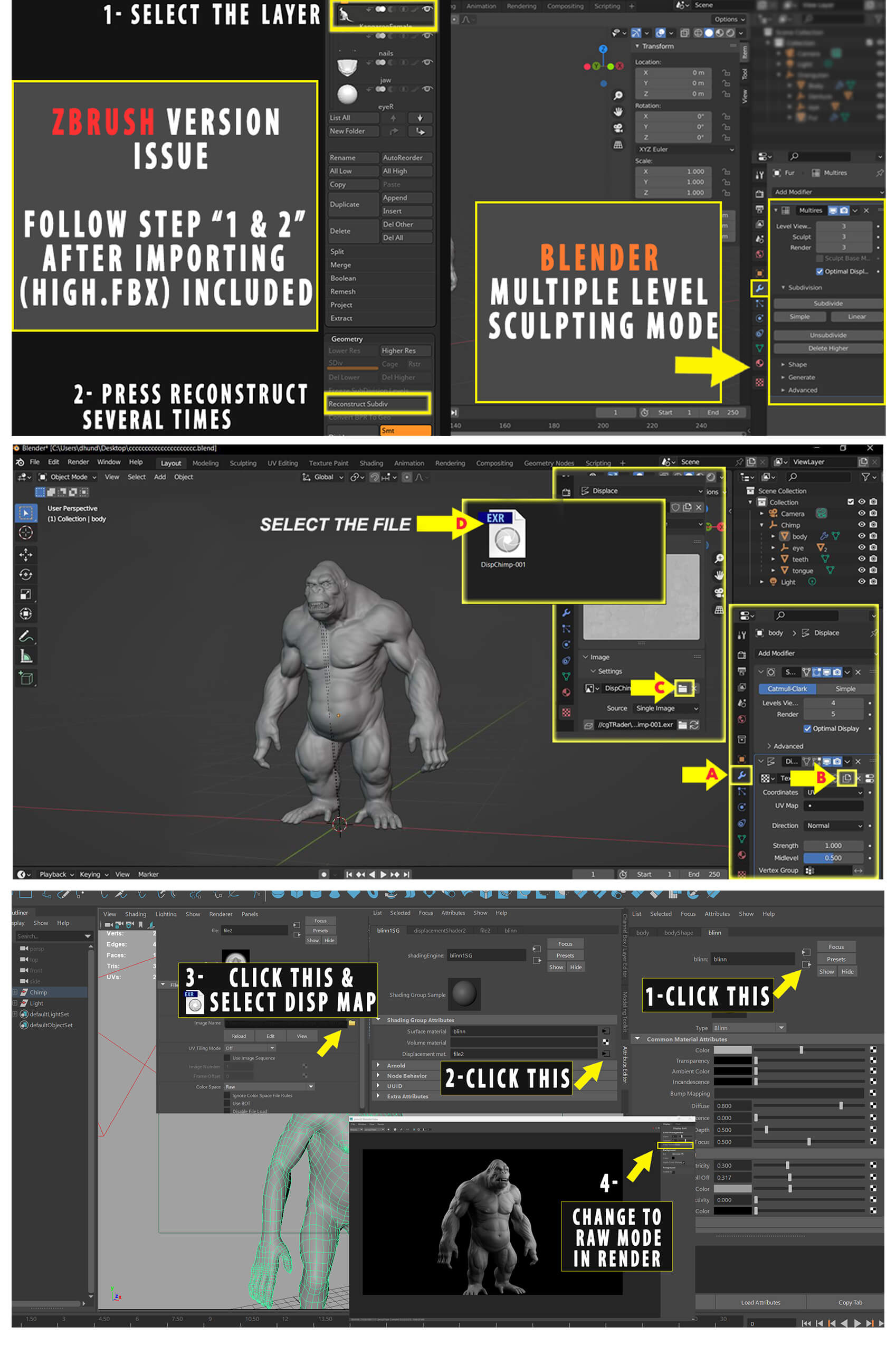The height and width of the screenshot is (1364, 896).
Task: Click the folder icon beside Maya's Image Name
Action: 352,1022
